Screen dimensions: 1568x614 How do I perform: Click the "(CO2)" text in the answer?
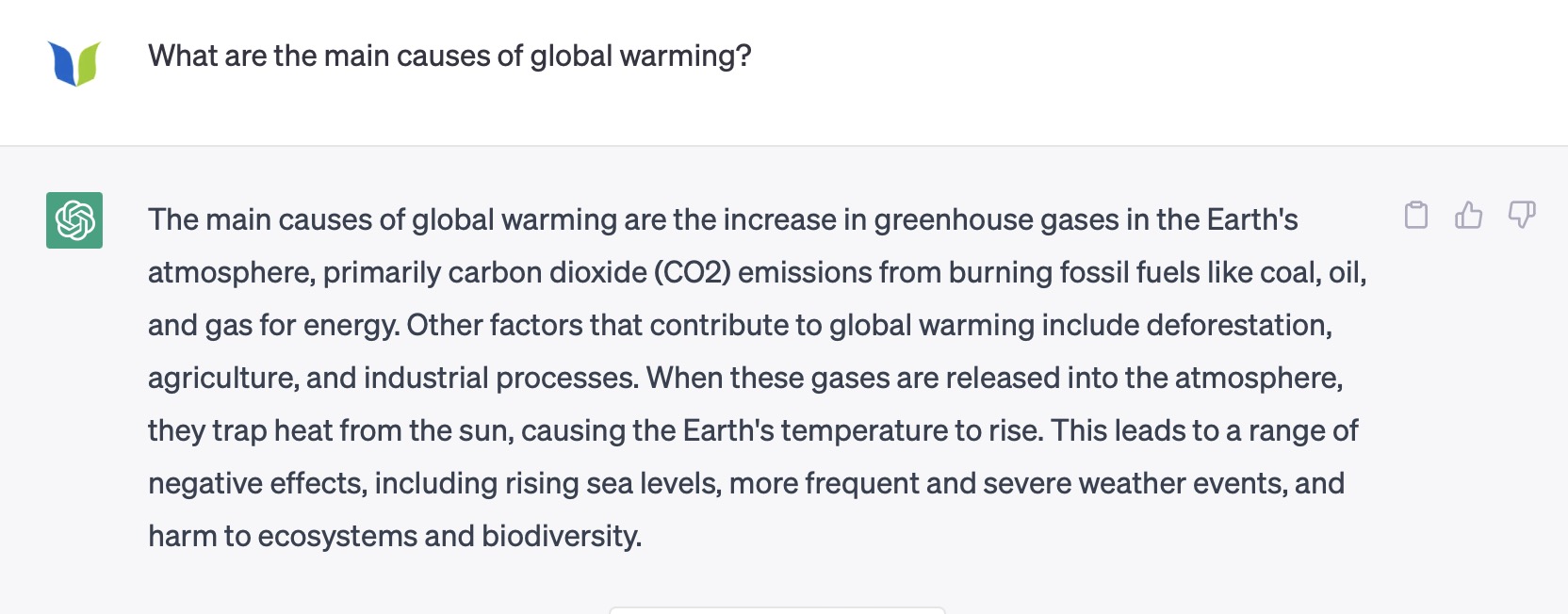[x=692, y=273]
